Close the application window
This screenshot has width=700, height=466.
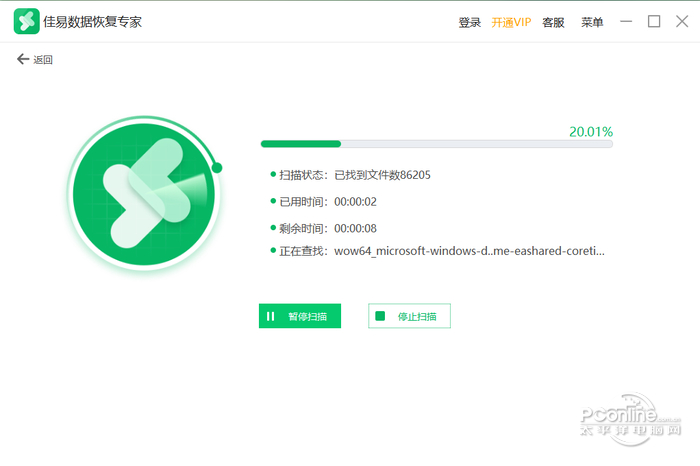pyautogui.click(x=682, y=21)
